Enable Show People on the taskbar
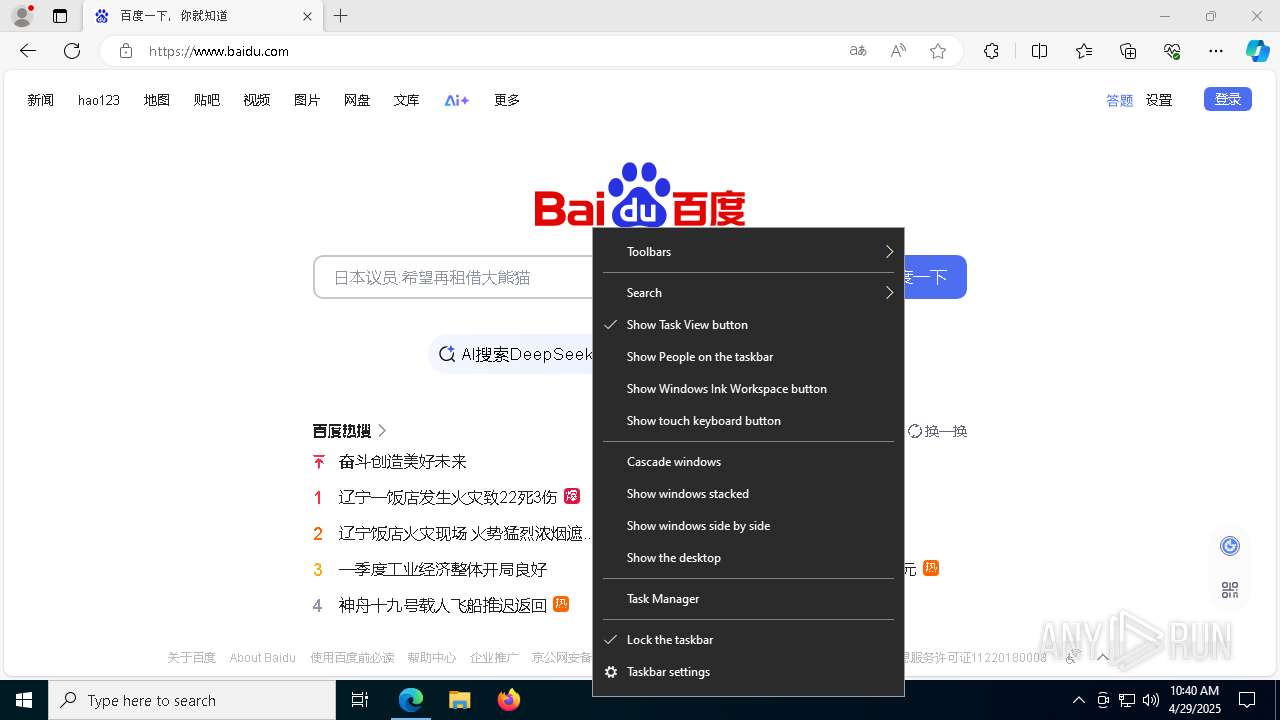Viewport: 1280px width, 720px height. 748,357
